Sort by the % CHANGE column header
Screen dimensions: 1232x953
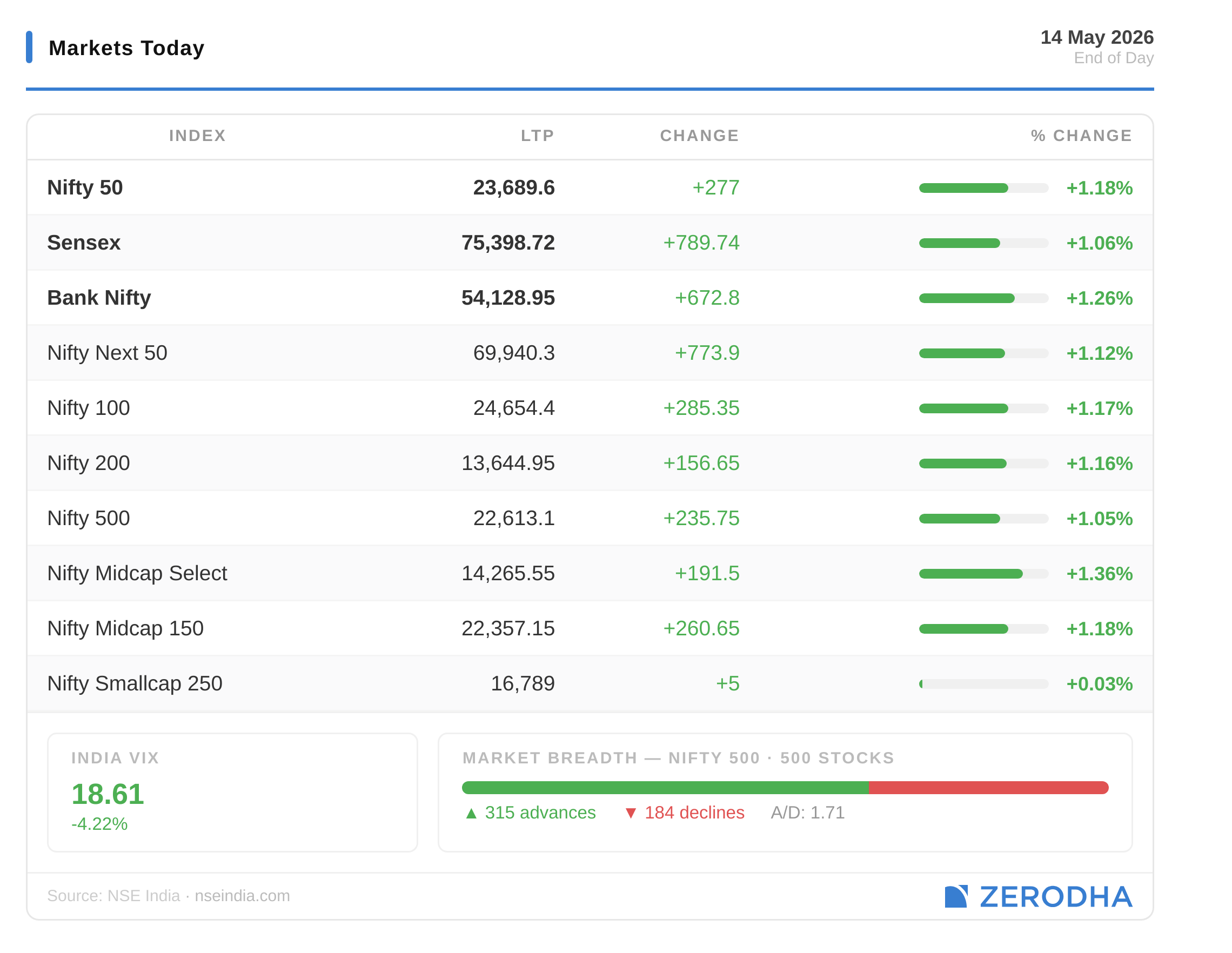(x=1081, y=136)
